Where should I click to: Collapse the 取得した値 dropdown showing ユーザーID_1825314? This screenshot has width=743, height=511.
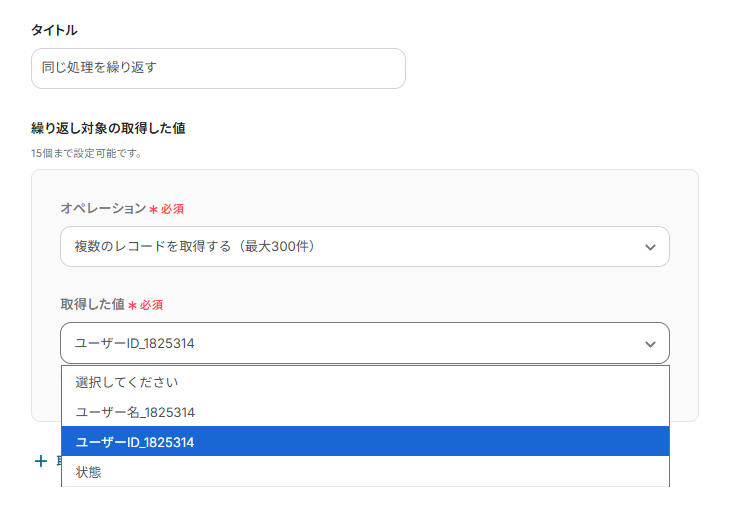[x=364, y=343]
